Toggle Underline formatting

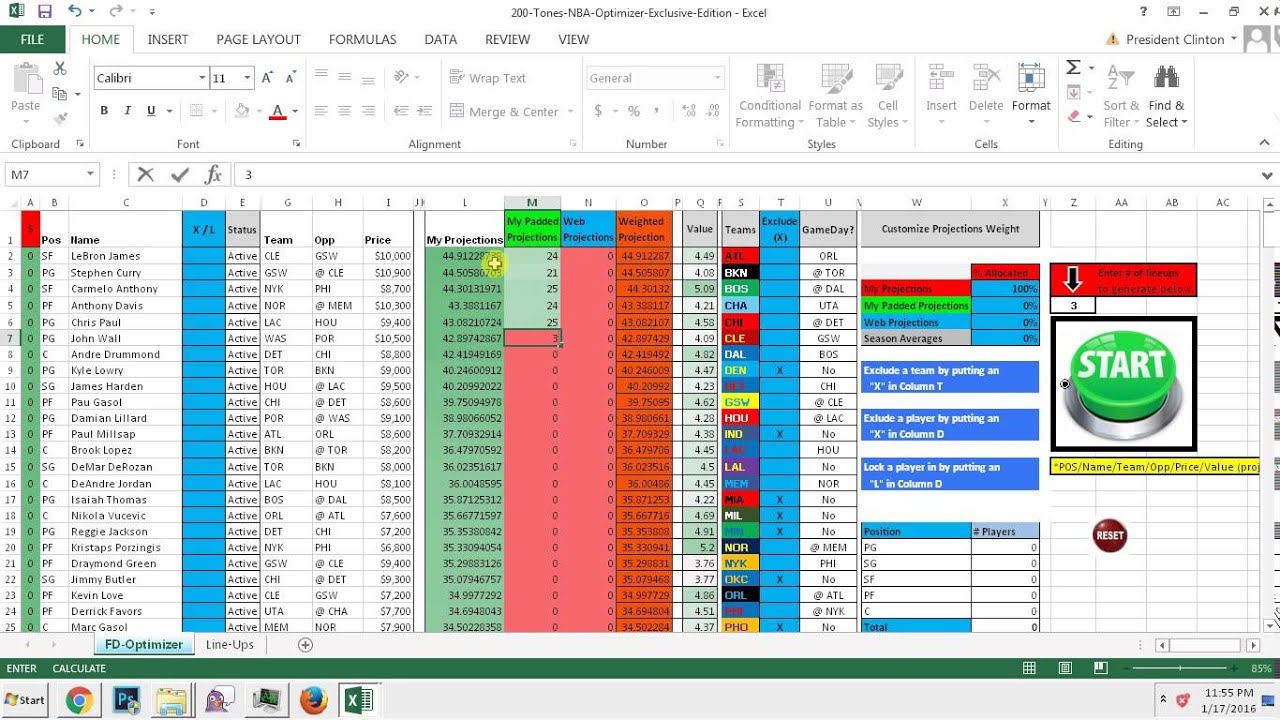tap(151, 111)
